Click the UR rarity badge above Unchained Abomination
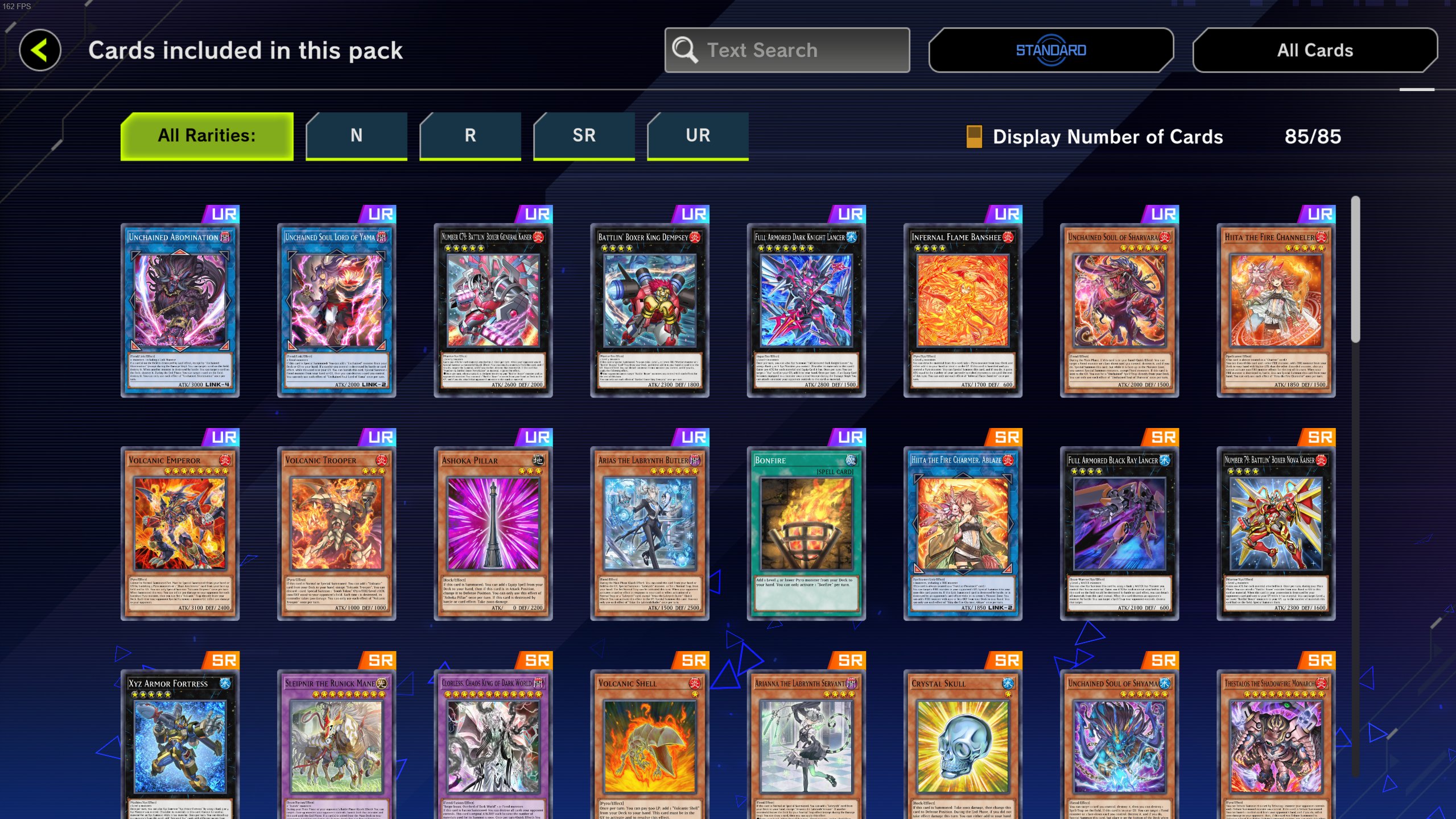Screen dimensions: 1456x819 pos(221,214)
